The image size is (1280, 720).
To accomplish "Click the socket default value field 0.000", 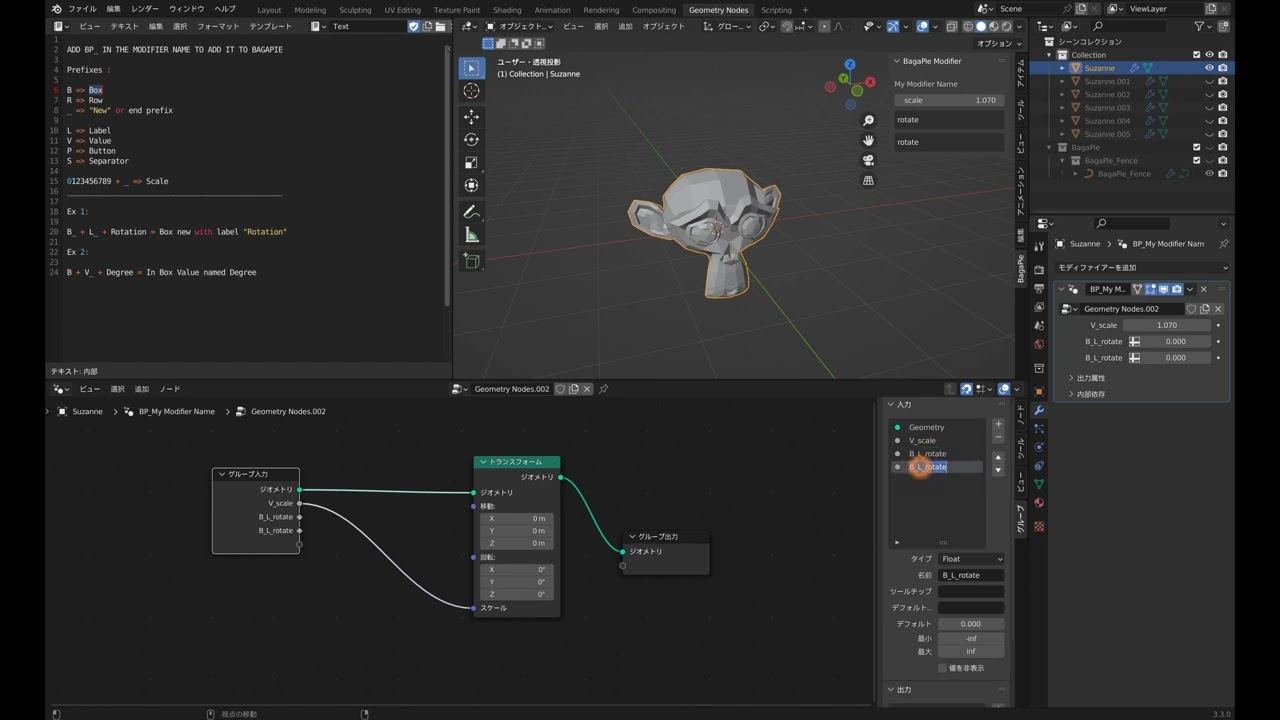I will 970,624.
